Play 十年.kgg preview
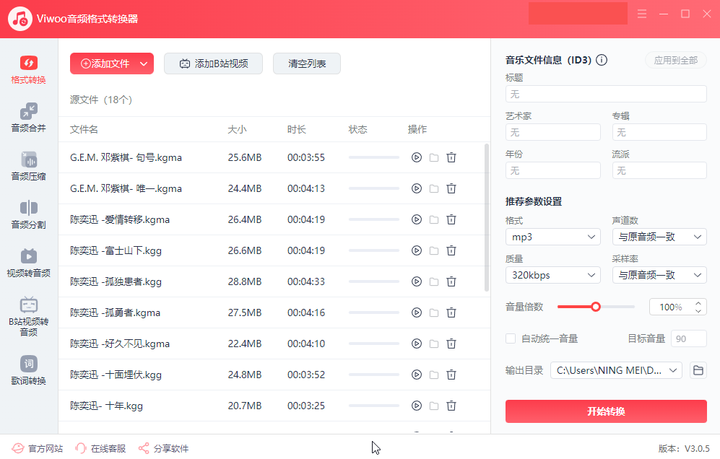Screen dimensions: 720x459 pyautogui.click(x=416, y=406)
